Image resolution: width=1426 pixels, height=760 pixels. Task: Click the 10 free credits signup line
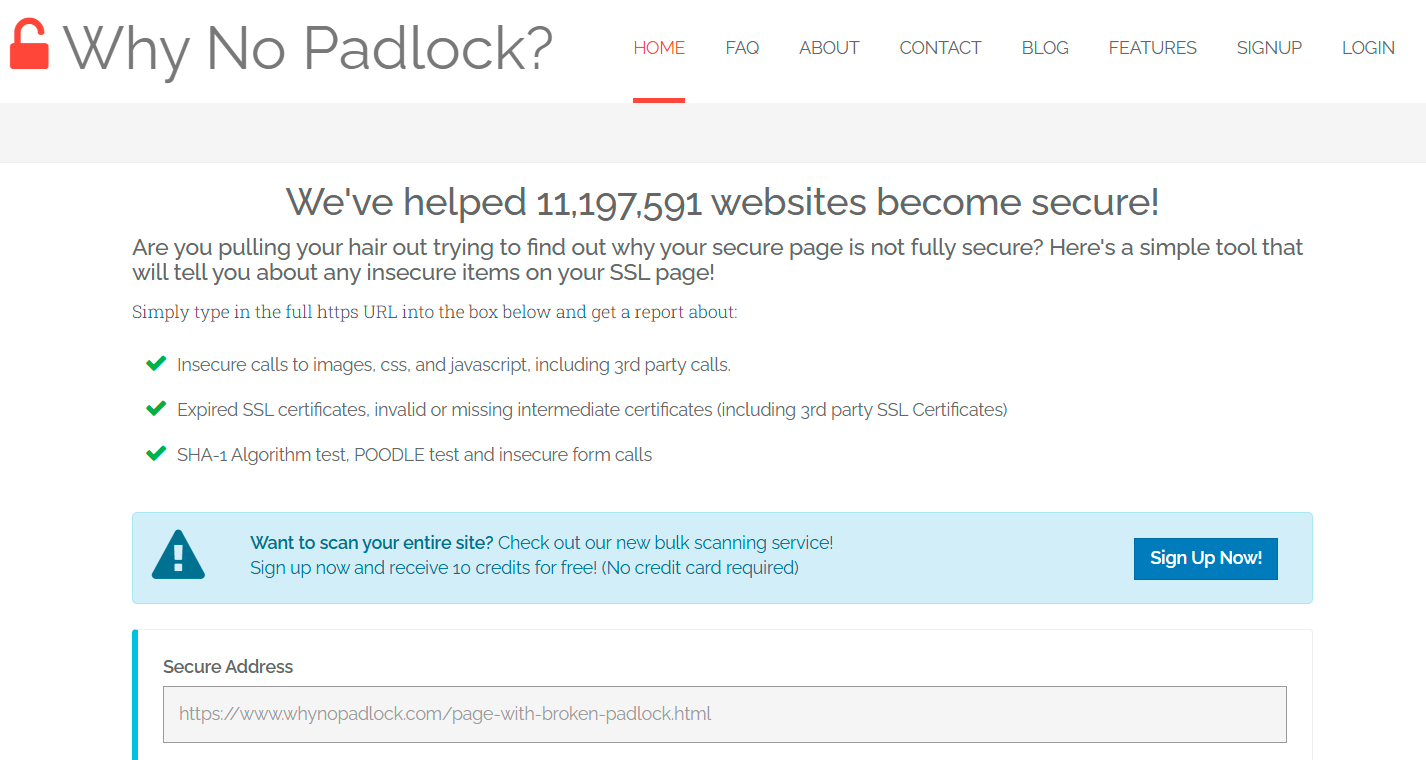coord(524,568)
